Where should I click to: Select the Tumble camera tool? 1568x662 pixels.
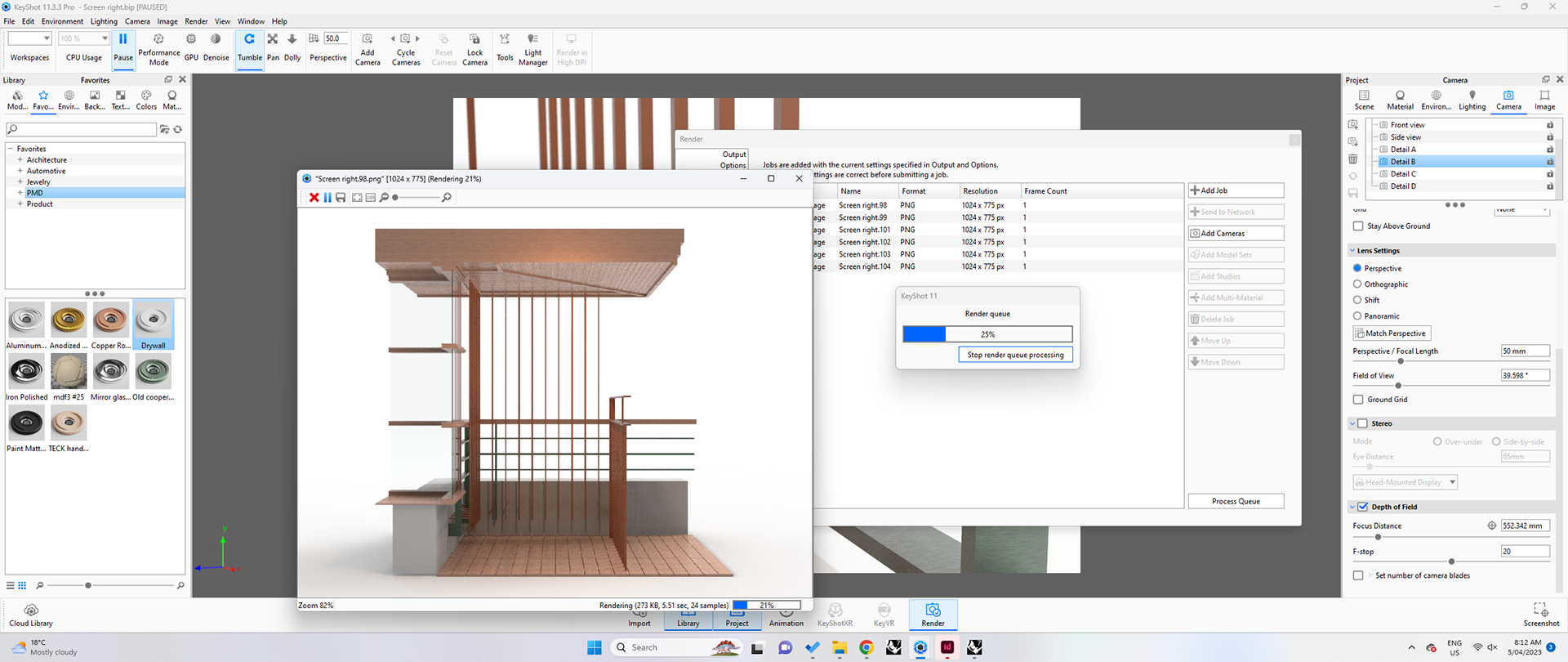[x=250, y=47]
